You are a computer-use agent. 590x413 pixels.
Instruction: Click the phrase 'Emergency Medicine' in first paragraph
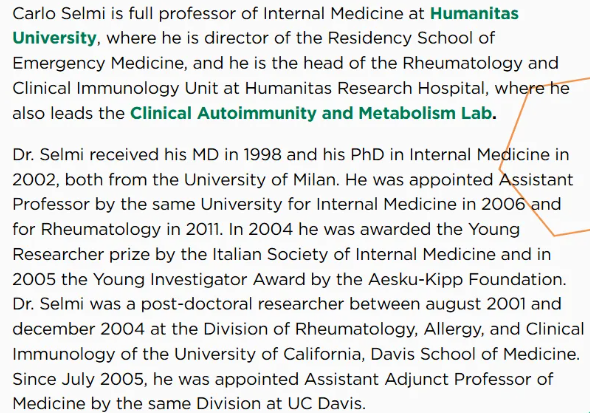point(98,63)
